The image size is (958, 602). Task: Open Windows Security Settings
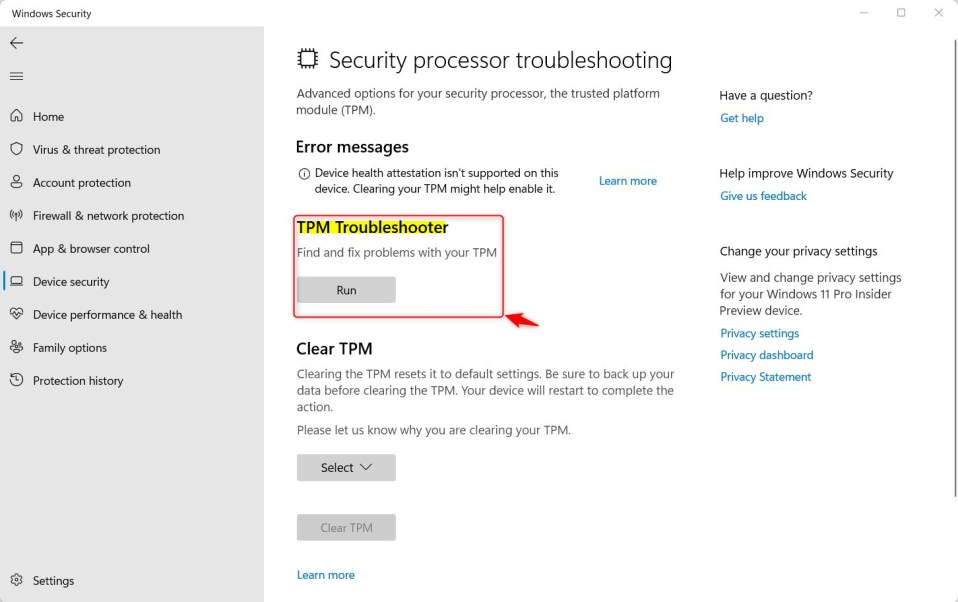(x=54, y=580)
